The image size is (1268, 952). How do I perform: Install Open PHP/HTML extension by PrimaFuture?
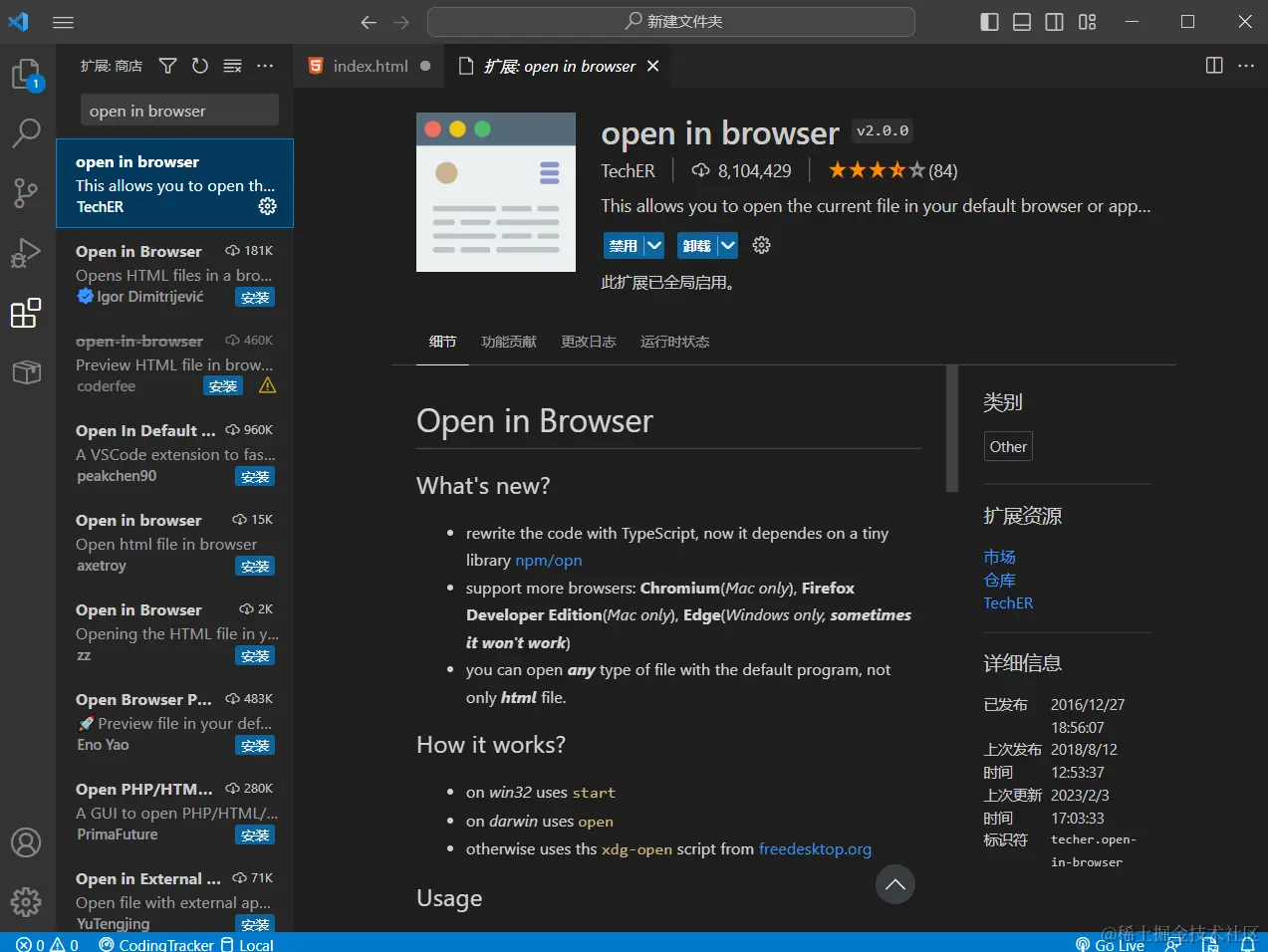click(x=255, y=835)
